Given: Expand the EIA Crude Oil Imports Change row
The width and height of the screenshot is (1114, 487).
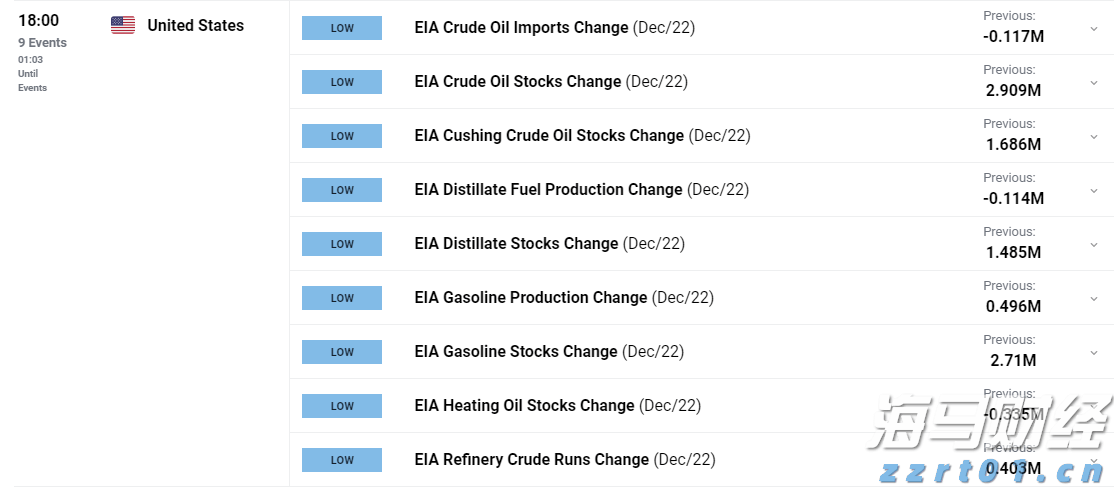Looking at the screenshot, I should pos(1093,29).
